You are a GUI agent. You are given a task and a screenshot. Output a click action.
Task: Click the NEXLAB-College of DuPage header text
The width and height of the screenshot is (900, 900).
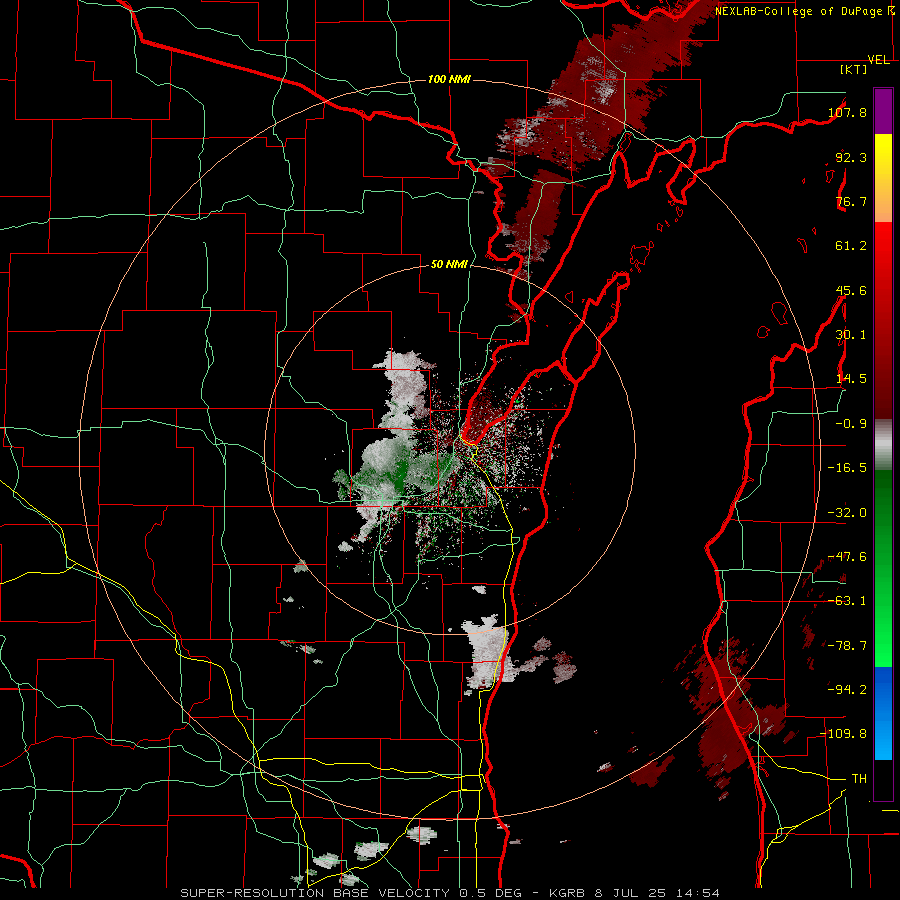click(799, 11)
